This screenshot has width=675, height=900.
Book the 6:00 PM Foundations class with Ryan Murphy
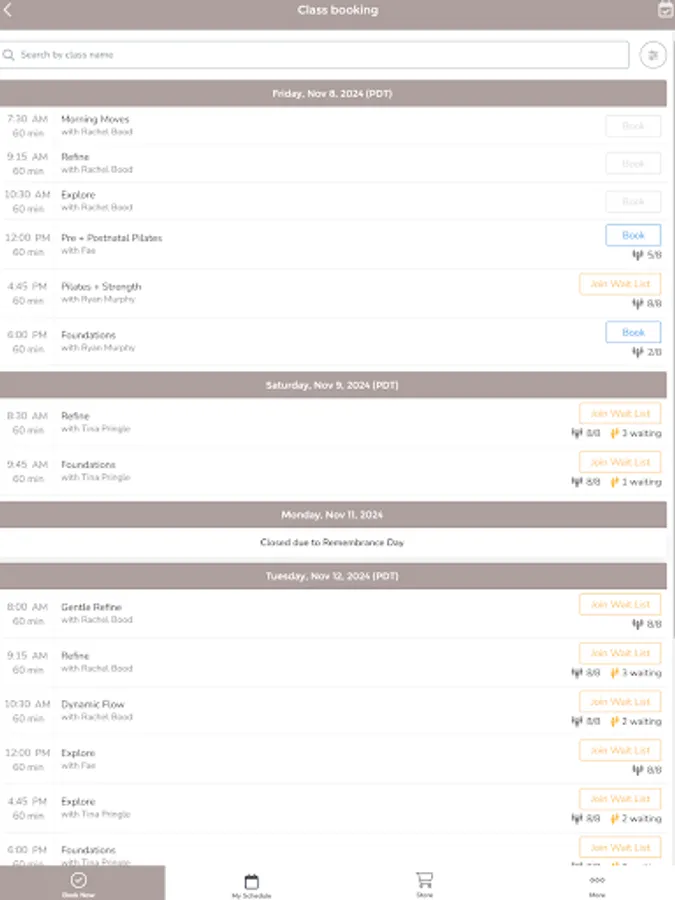[x=631, y=332]
